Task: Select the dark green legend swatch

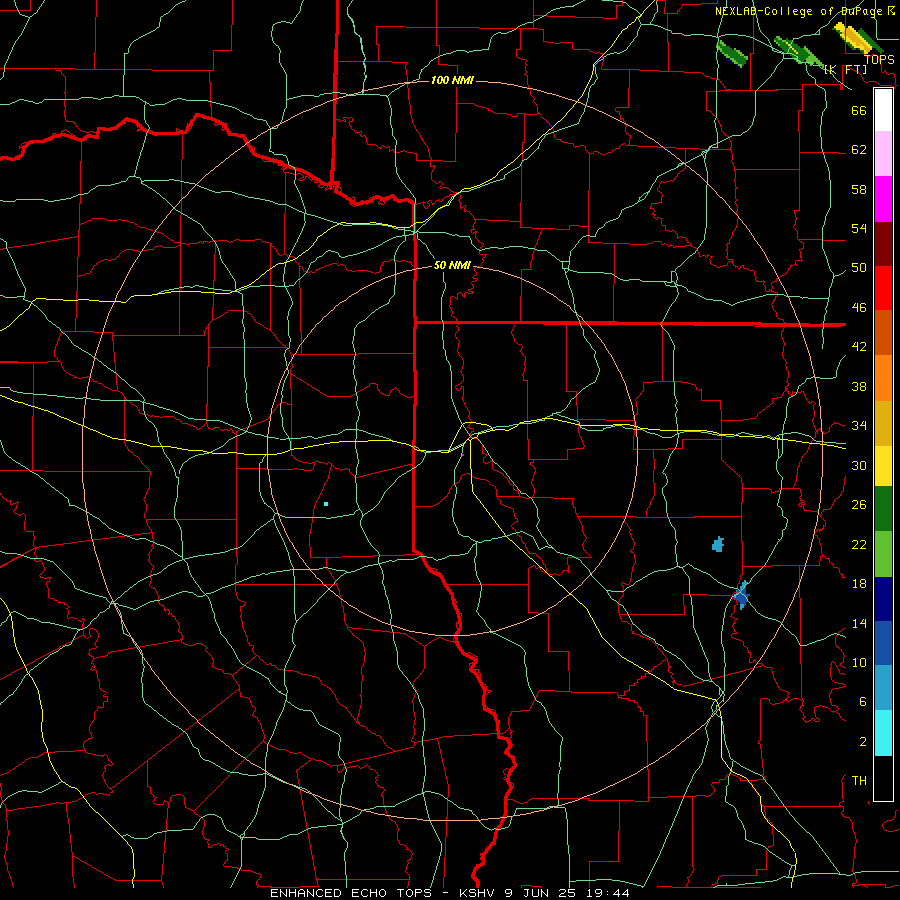Action: [883, 509]
